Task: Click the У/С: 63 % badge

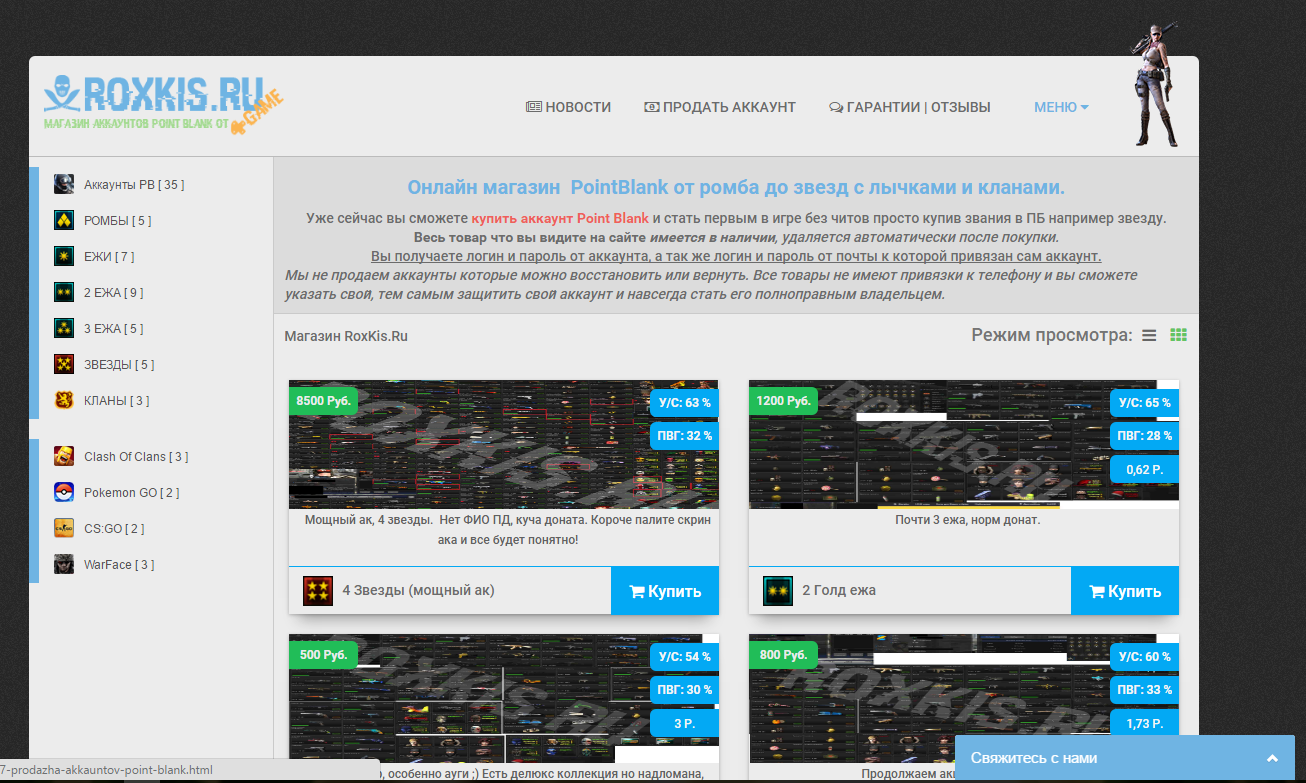Action: 684,403
